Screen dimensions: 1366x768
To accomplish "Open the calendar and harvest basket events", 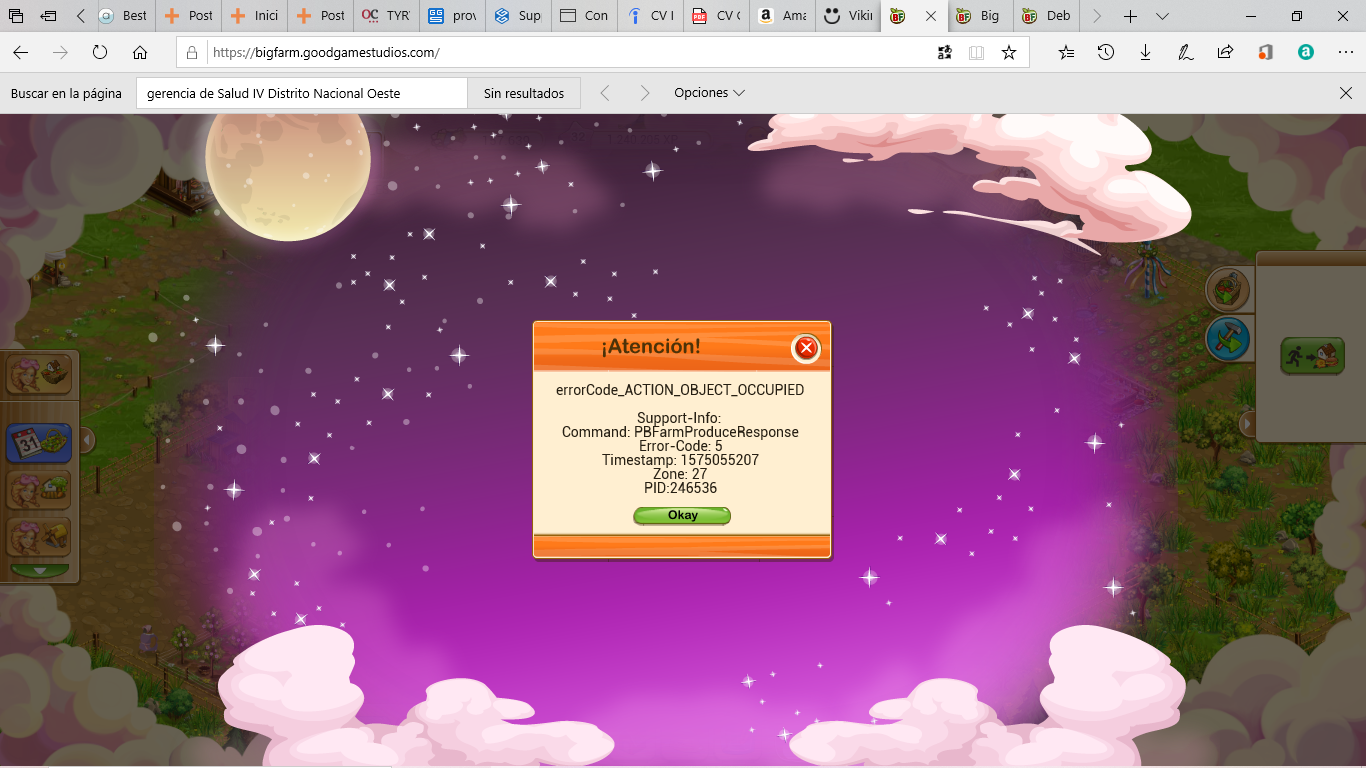I will click(39, 442).
